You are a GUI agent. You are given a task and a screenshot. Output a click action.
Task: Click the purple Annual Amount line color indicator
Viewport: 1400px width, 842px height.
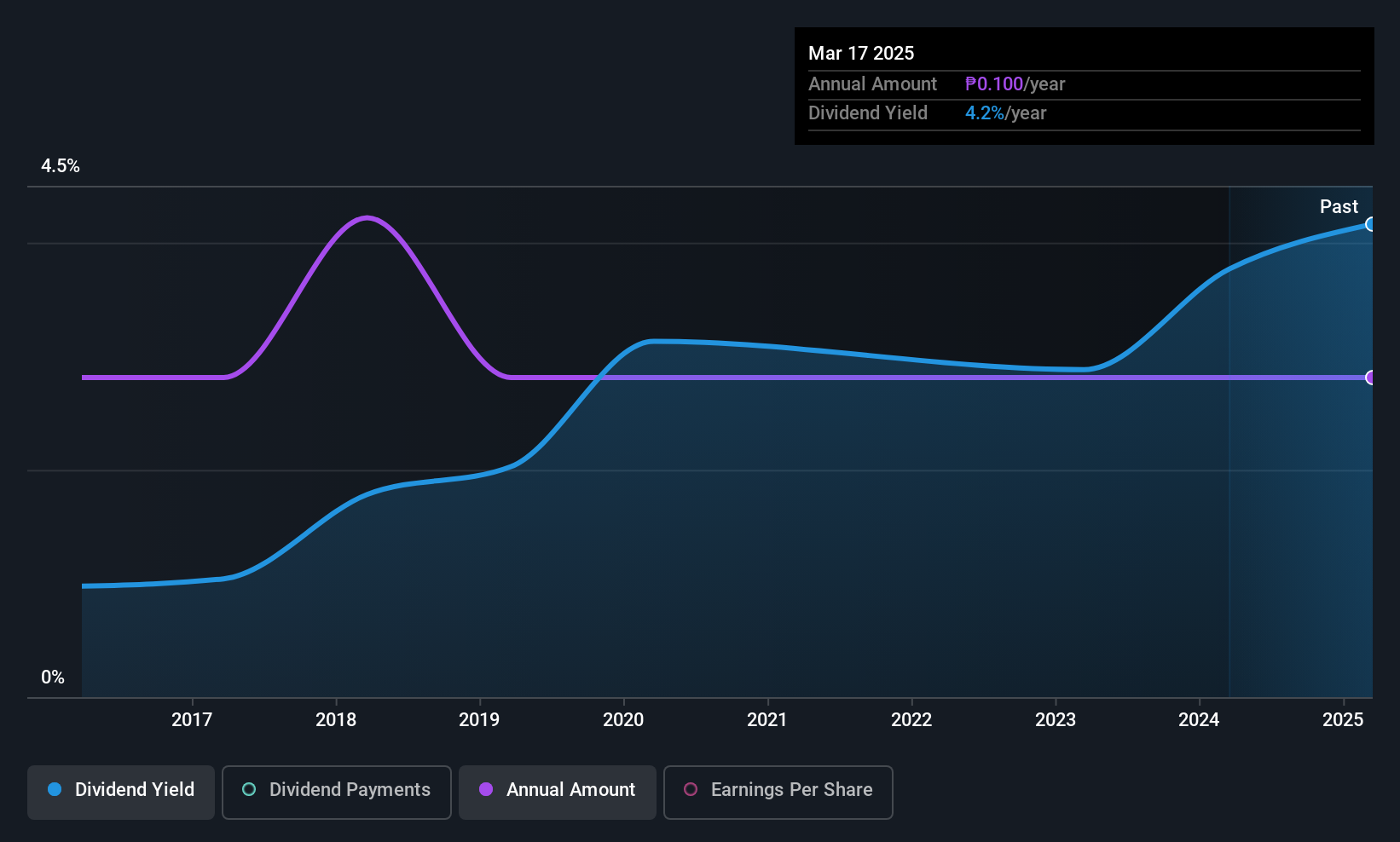tap(485, 790)
